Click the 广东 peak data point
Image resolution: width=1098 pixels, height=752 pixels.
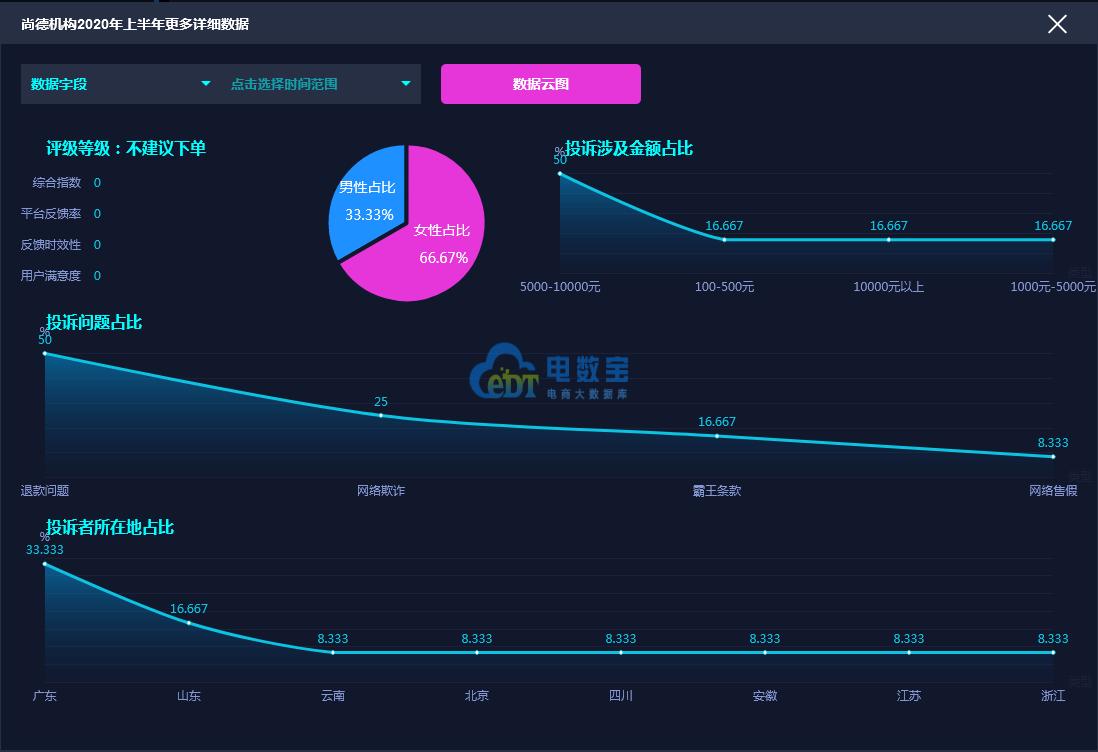(x=45, y=564)
